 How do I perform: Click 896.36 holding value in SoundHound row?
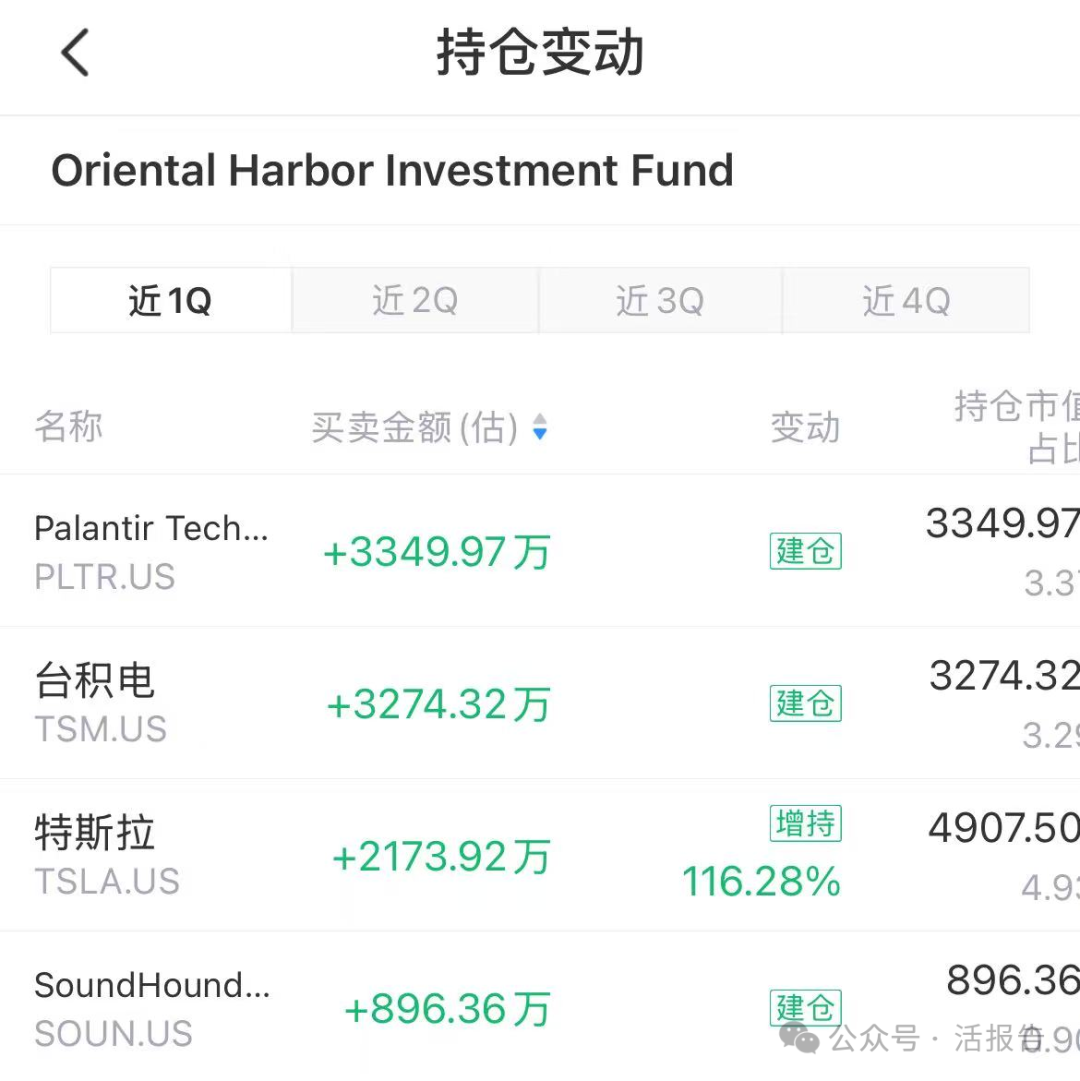coord(1013,980)
